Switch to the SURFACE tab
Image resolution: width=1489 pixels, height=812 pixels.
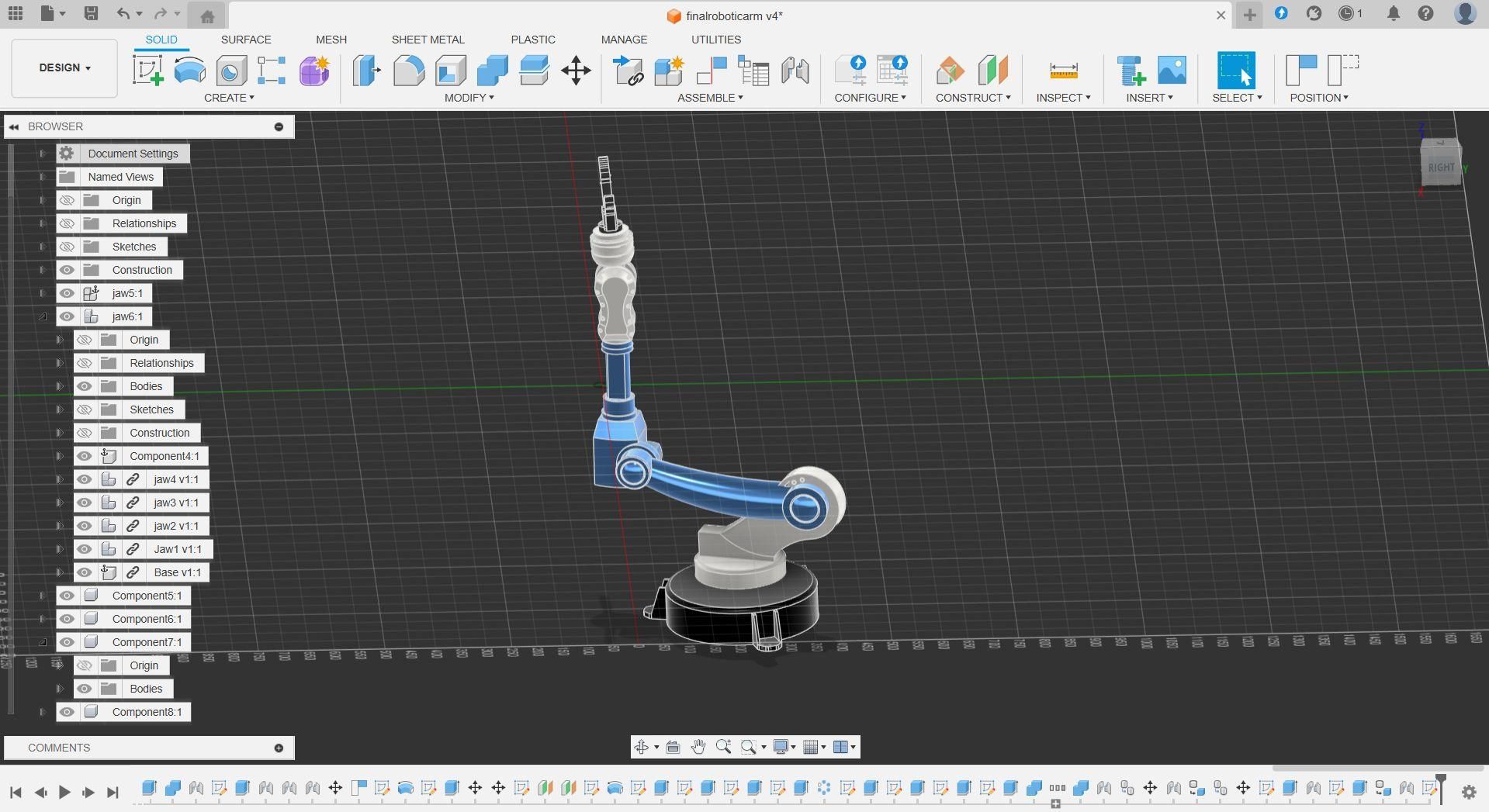coord(246,40)
